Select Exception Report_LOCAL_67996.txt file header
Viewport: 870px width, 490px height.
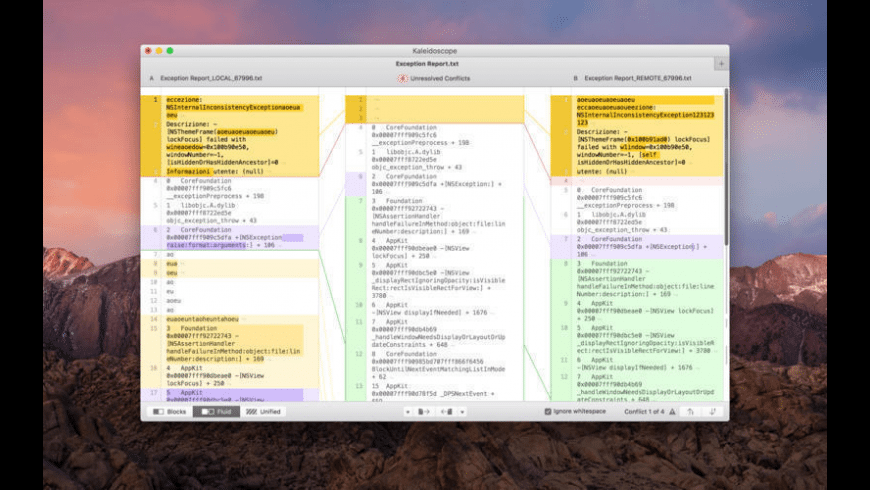tap(211, 78)
